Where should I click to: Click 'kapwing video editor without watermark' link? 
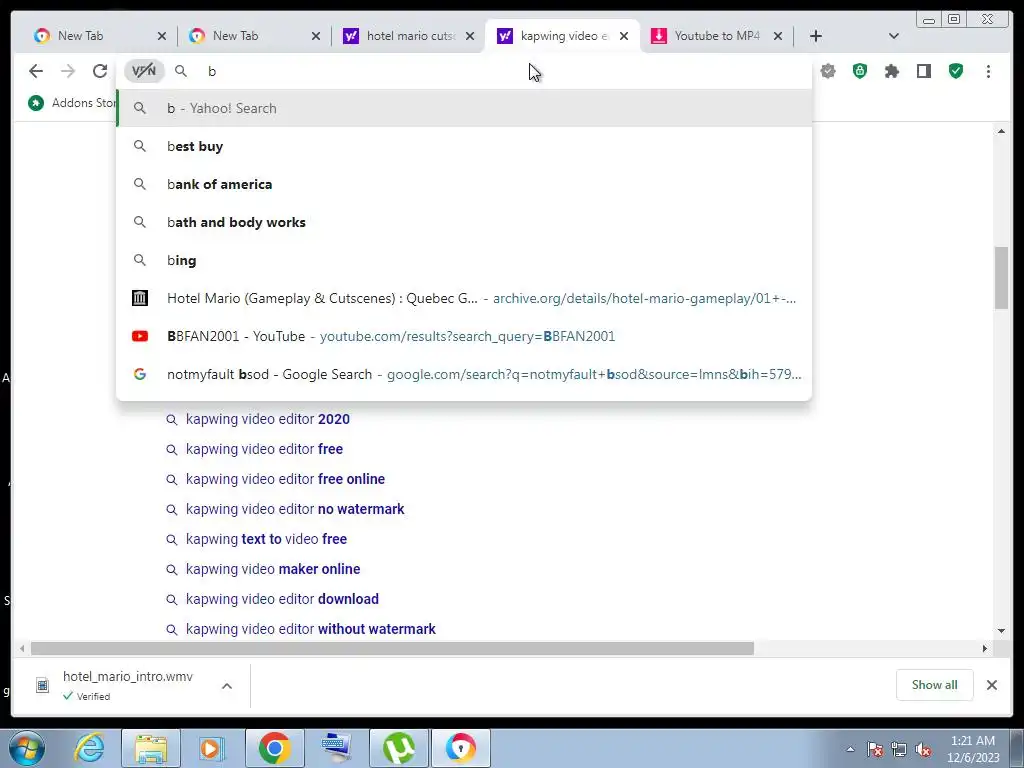pos(311,630)
